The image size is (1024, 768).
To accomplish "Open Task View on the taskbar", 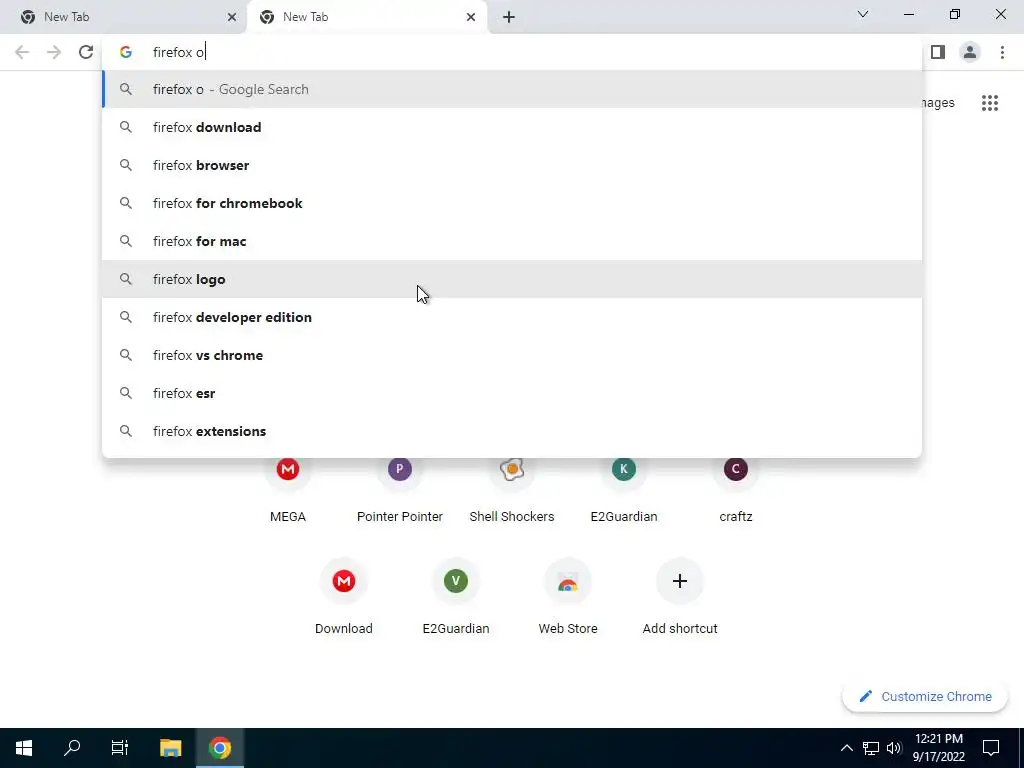I will 120,748.
